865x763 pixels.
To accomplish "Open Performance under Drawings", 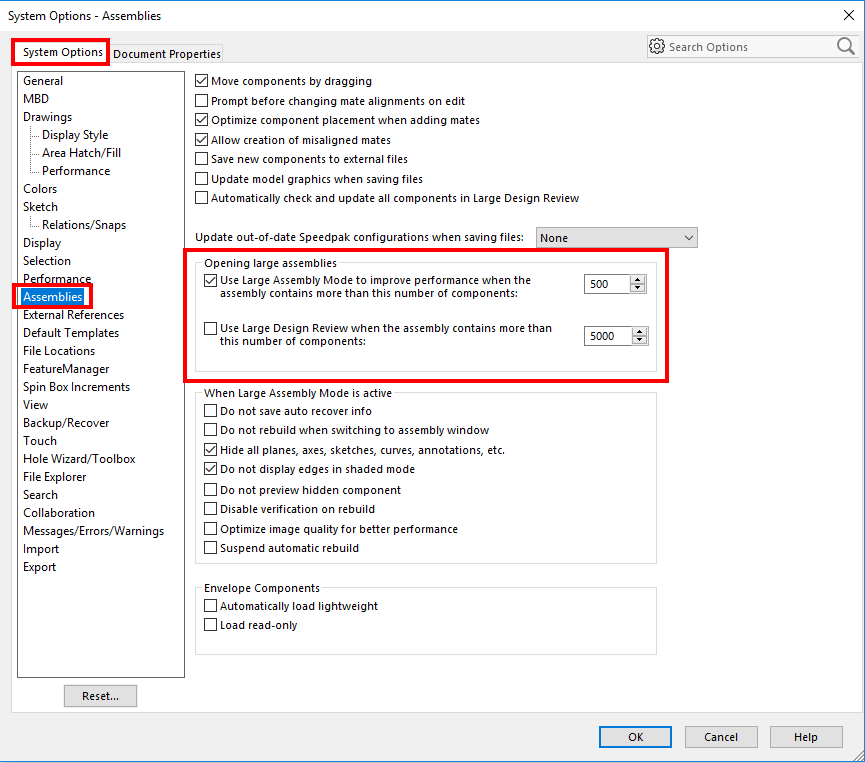I will pyautogui.click(x=76, y=171).
